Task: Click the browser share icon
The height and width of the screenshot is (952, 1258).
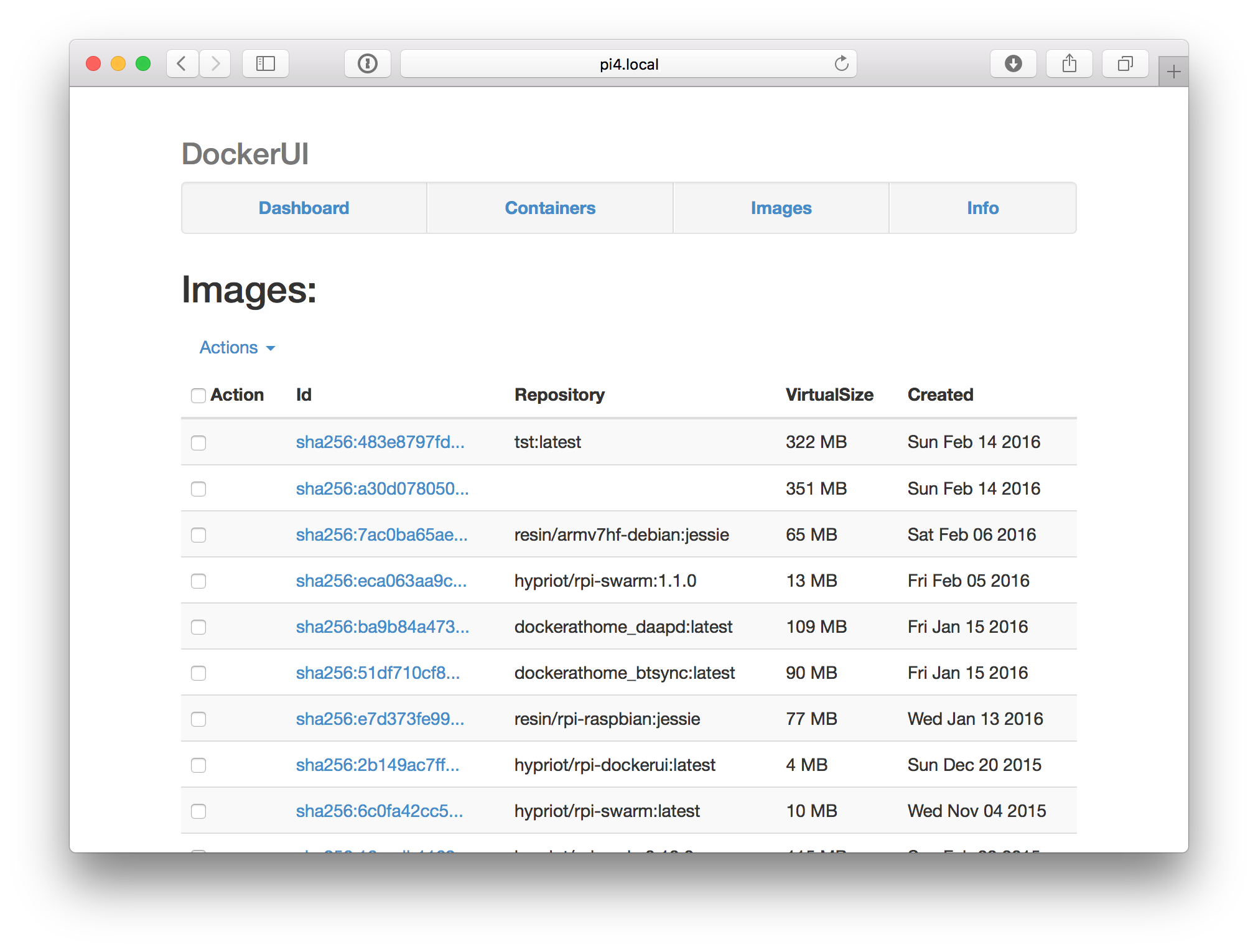Action: pyautogui.click(x=1068, y=64)
